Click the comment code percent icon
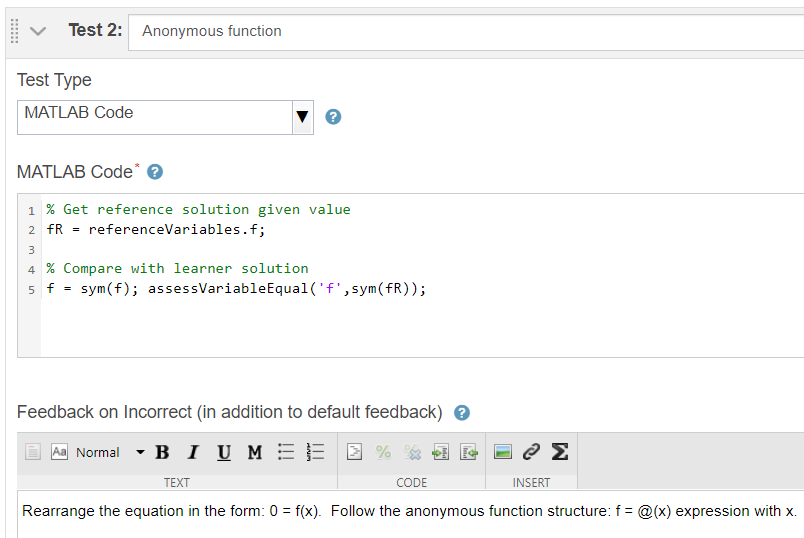Viewport: 804px width, 538px height. coord(383,452)
